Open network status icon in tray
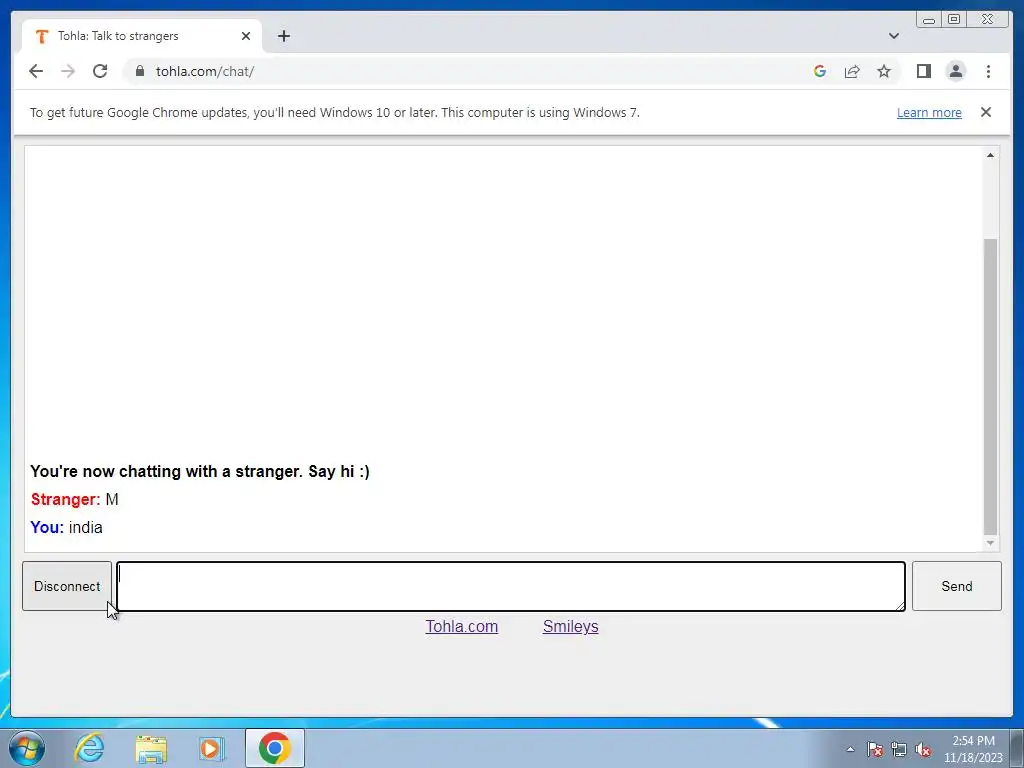Image resolution: width=1024 pixels, height=768 pixels. [899, 749]
